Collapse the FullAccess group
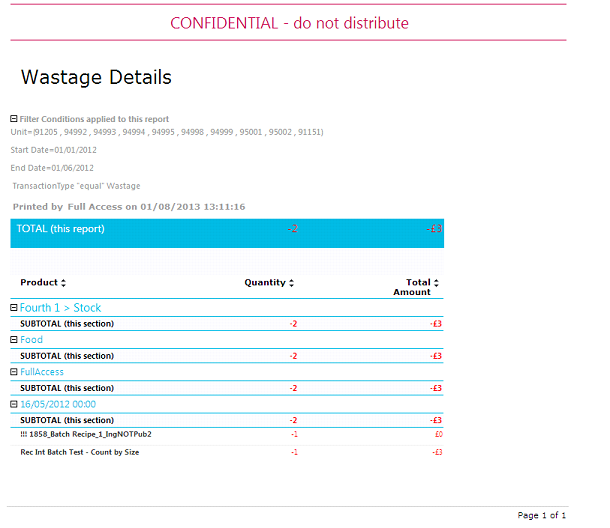This screenshot has height=528, width=610. pyautogui.click(x=14, y=372)
